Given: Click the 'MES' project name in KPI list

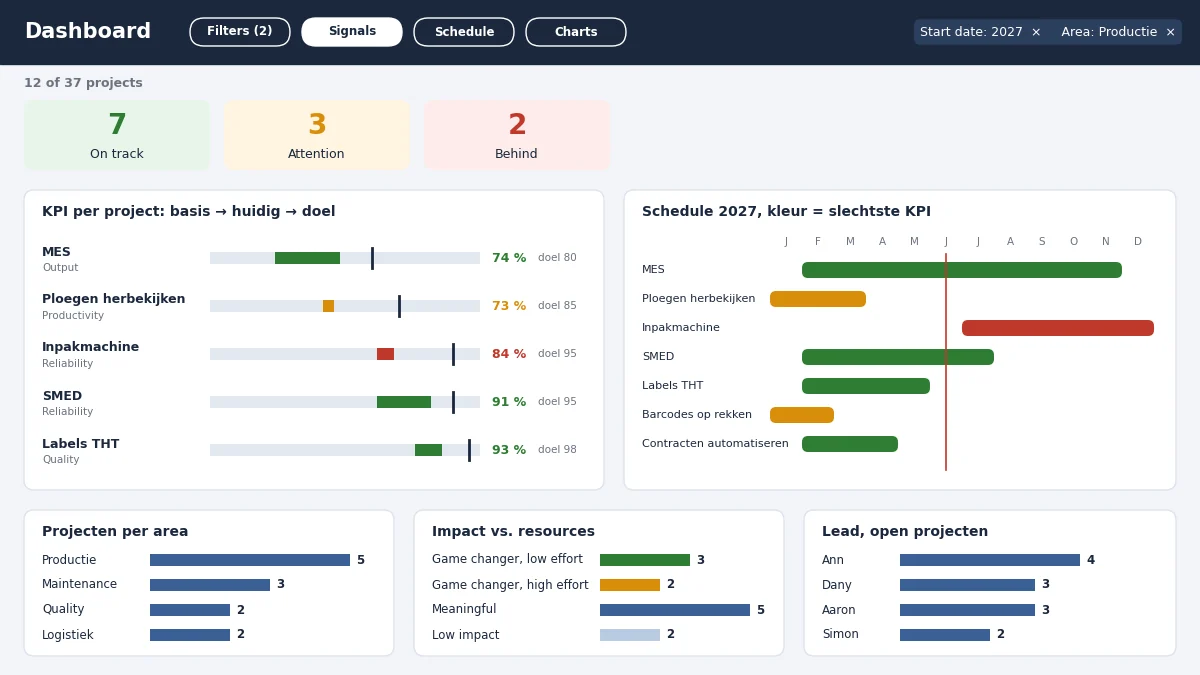Looking at the screenshot, I should coord(56,252).
